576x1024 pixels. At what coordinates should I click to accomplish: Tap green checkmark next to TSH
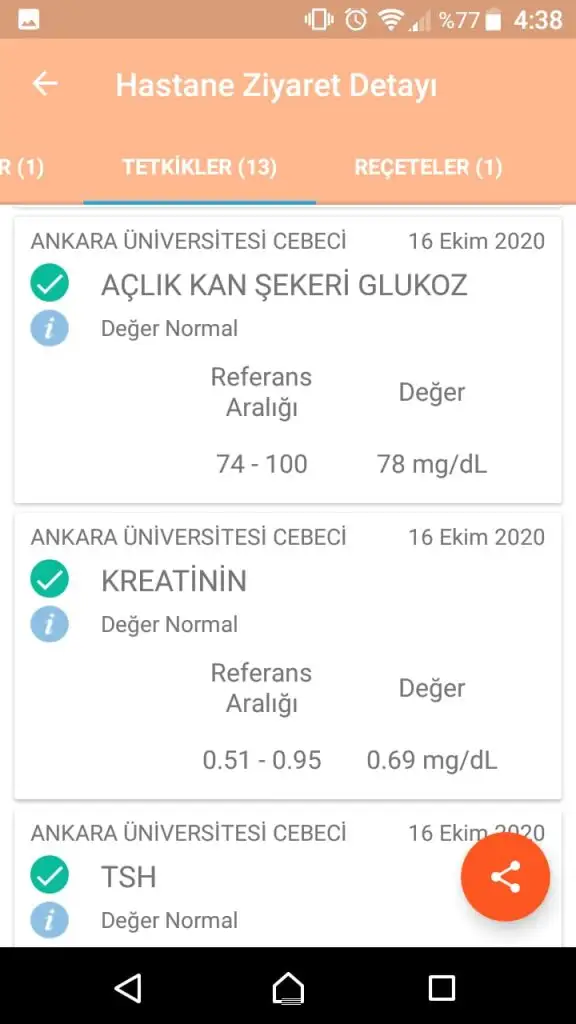point(50,875)
